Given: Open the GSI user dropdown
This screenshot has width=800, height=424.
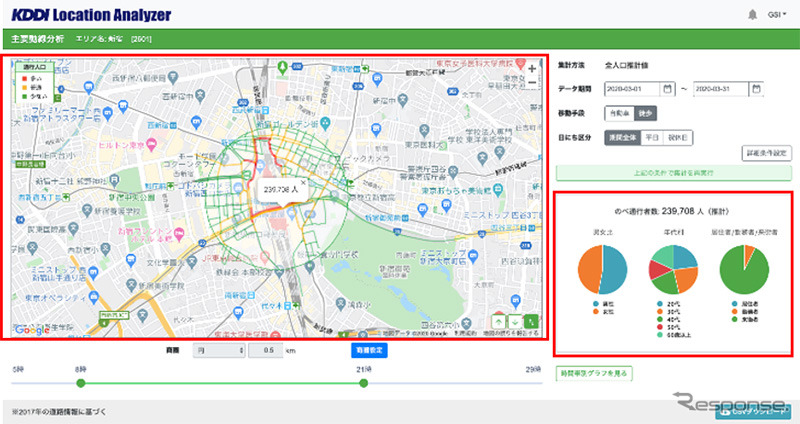Looking at the screenshot, I should [x=777, y=15].
